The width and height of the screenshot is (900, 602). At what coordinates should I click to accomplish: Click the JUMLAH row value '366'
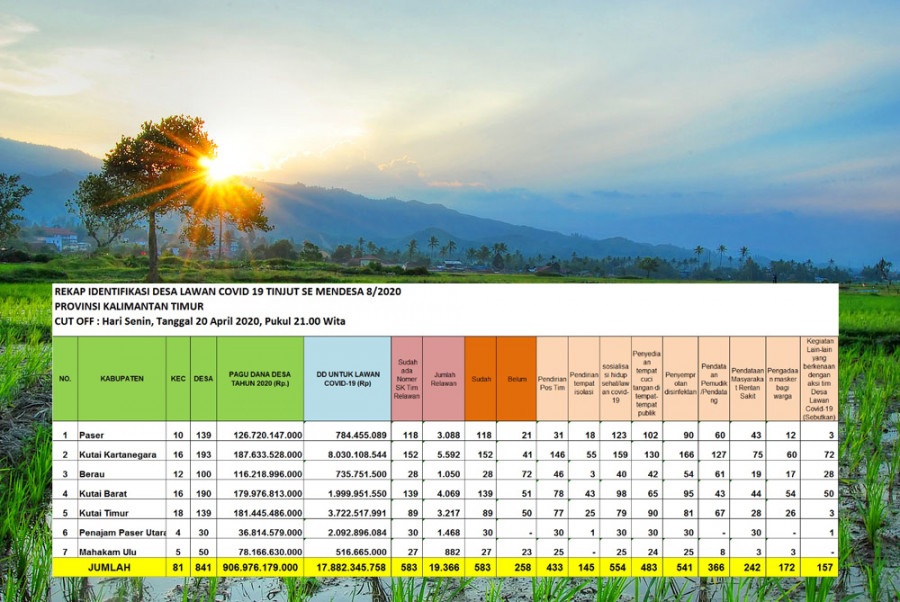click(717, 567)
